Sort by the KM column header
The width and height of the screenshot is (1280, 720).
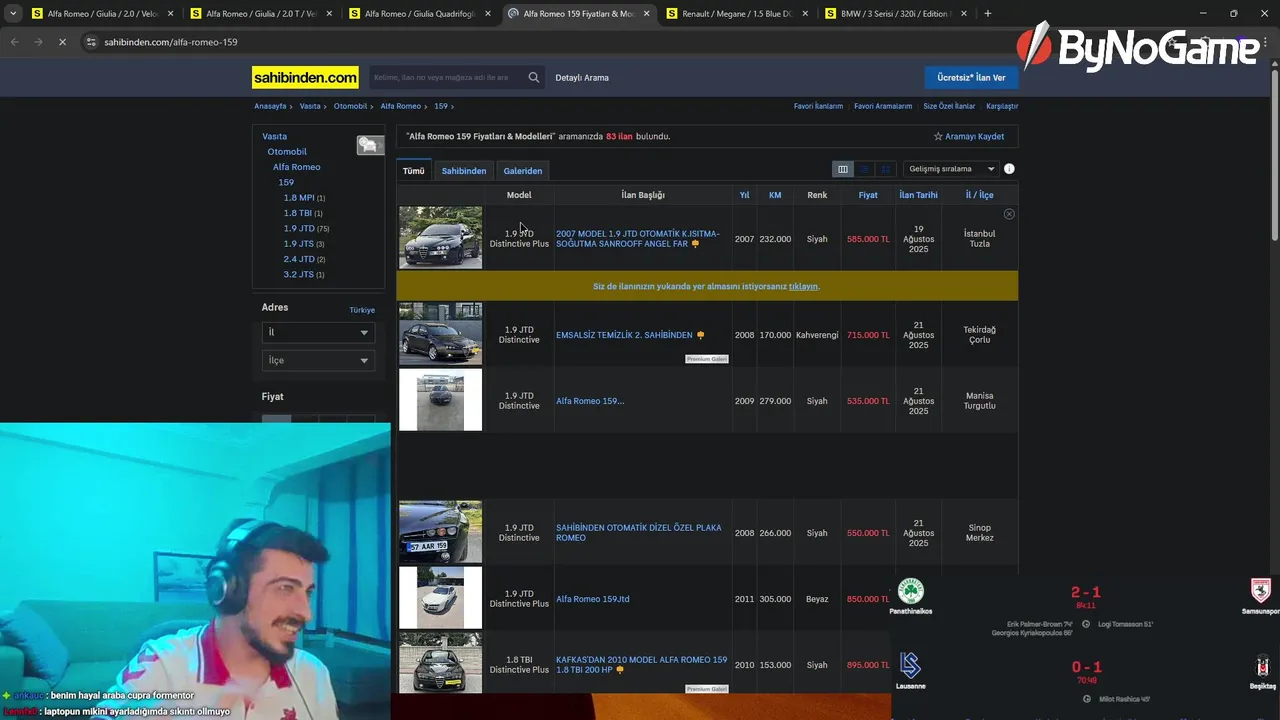(x=775, y=195)
